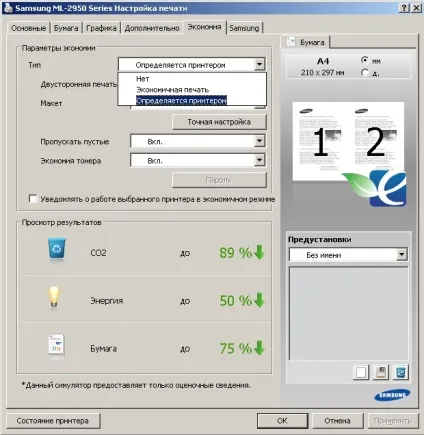This screenshot has height=435, width=424.
Task: Select the мм units radio button
Action: tap(365, 60)
